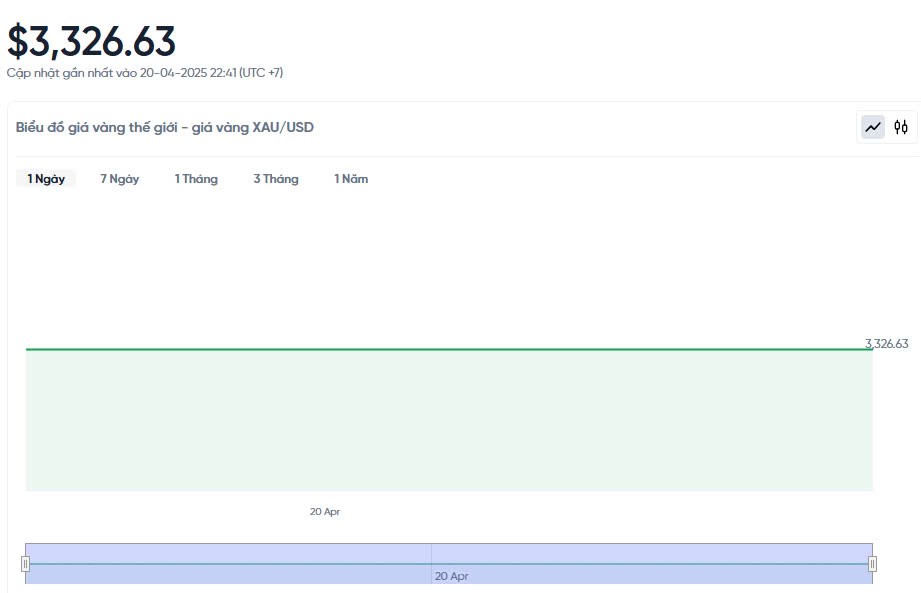921x593 pixels.
Task: Click the 20 Apr label inside navigator
Action: 451,576
